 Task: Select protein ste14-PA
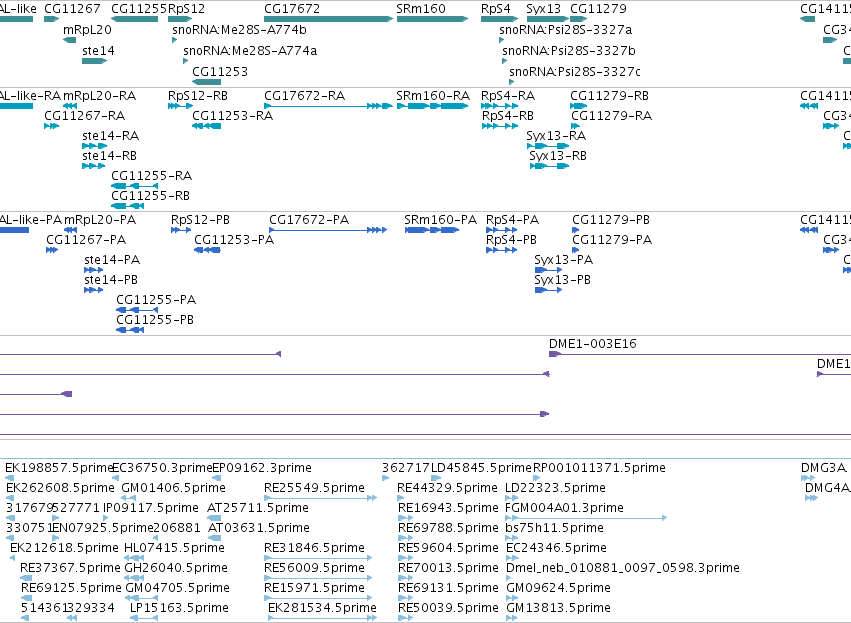tap(112, 260)
